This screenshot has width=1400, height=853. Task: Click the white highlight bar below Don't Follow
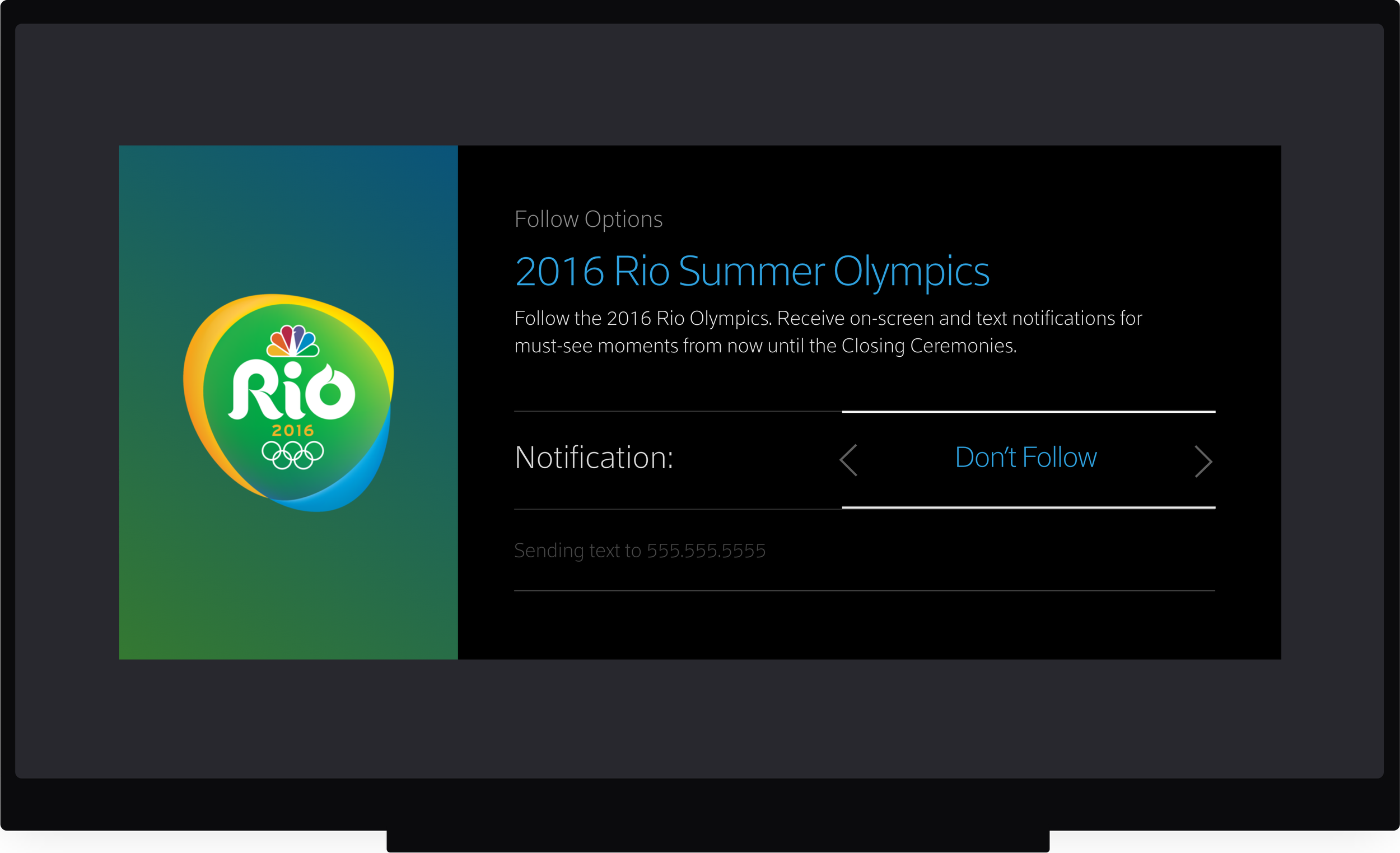[1028, 507]
